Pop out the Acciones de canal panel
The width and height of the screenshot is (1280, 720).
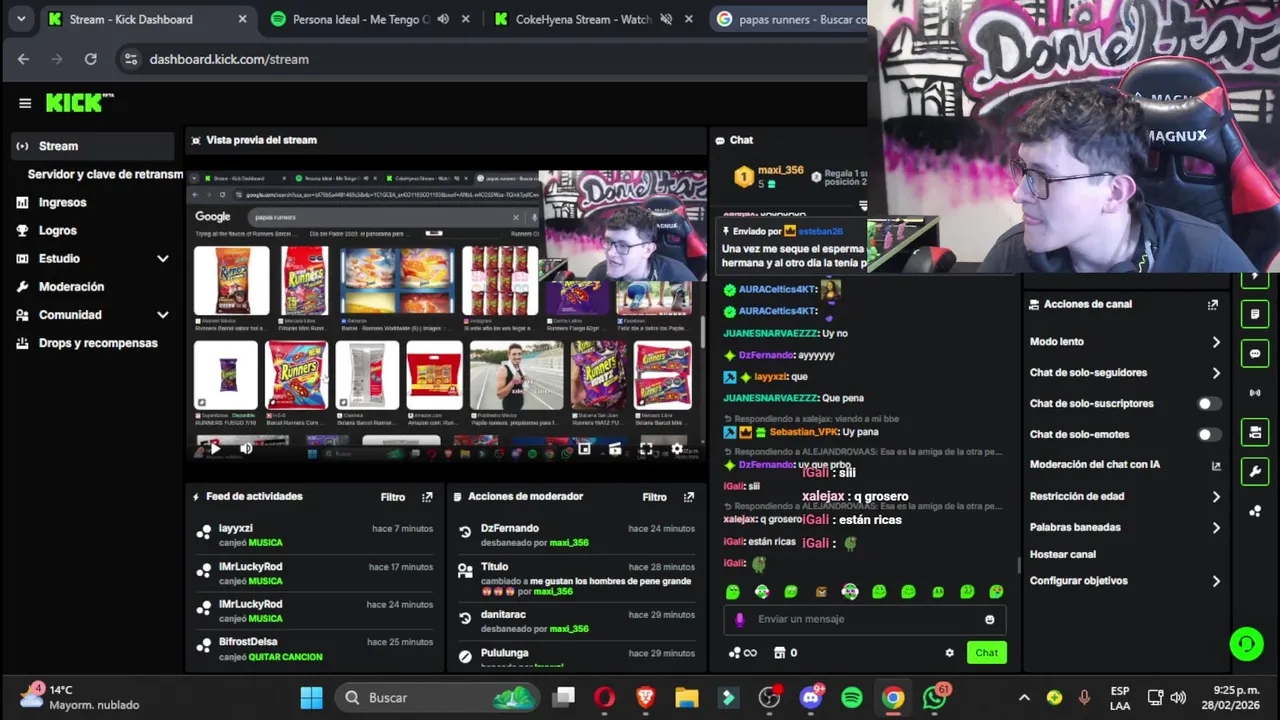tap(1213, 304)
